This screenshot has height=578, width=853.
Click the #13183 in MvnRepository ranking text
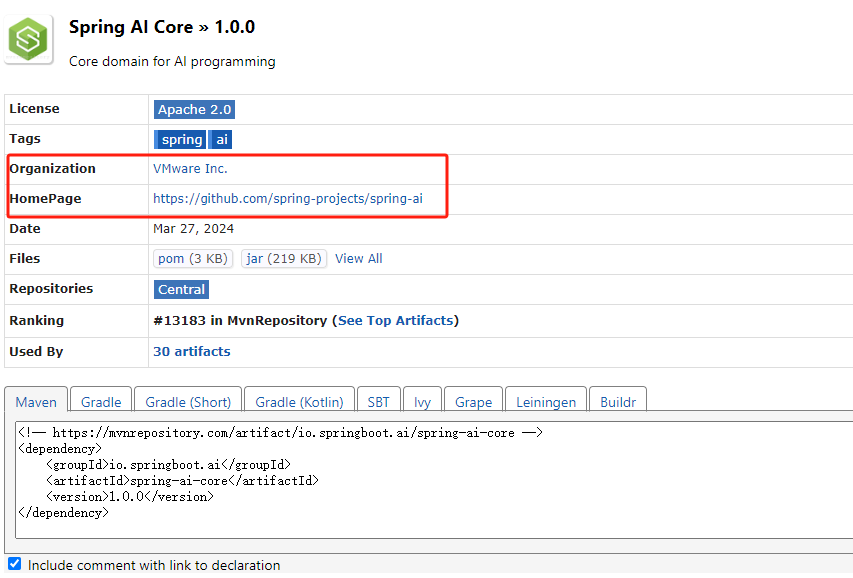[240, 321]
